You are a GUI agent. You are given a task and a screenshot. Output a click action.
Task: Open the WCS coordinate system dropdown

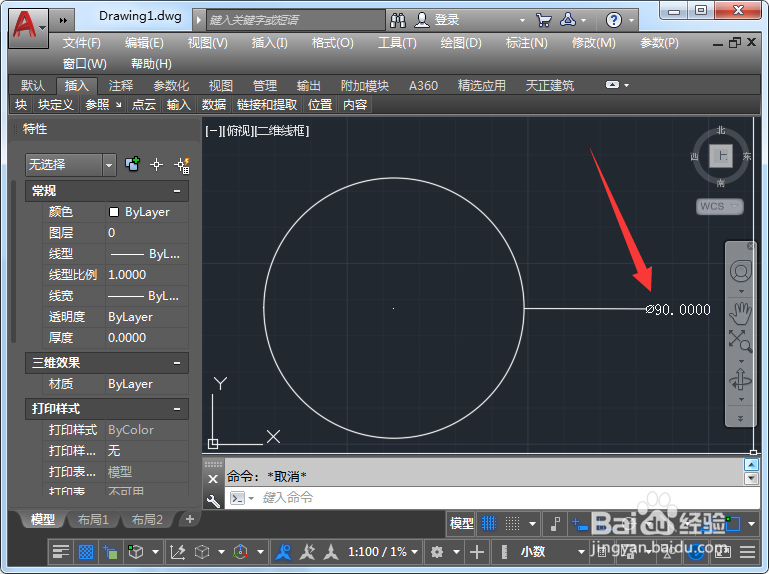[x=719, y=207]
